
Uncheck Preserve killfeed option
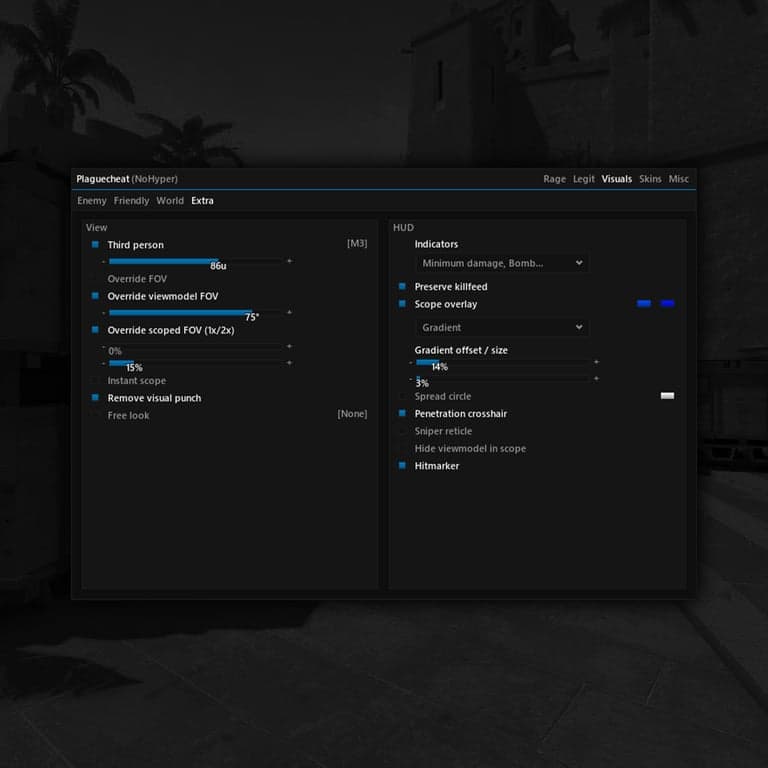click(402, 286)
